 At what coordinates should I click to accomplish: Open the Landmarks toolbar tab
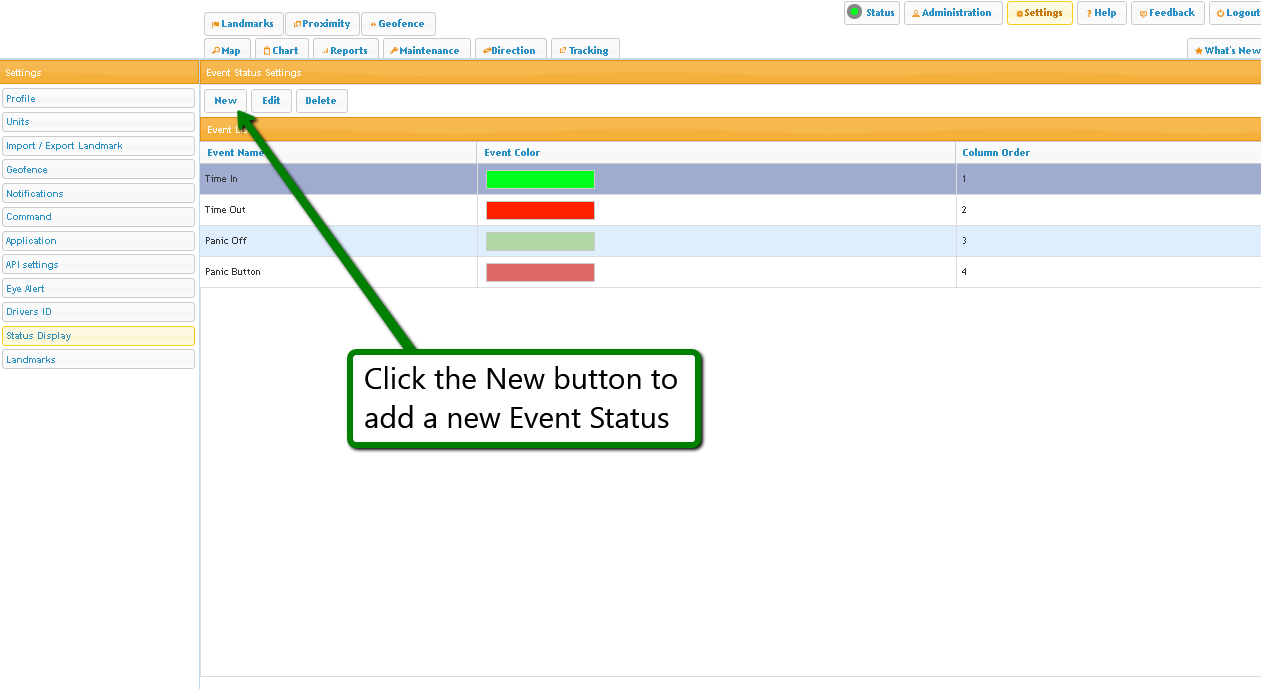point(243,24)
